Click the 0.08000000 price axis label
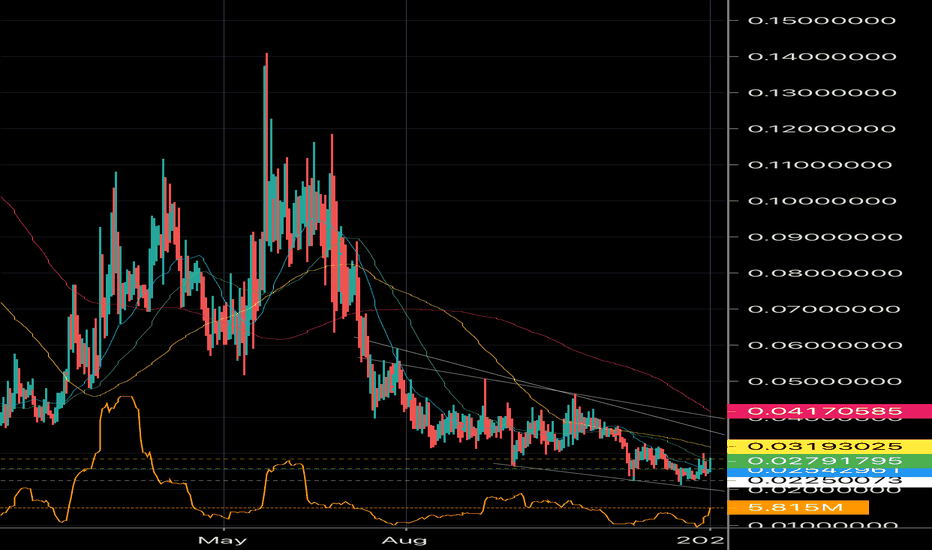Viewport: 932px width, 550px height. [823, 274]
